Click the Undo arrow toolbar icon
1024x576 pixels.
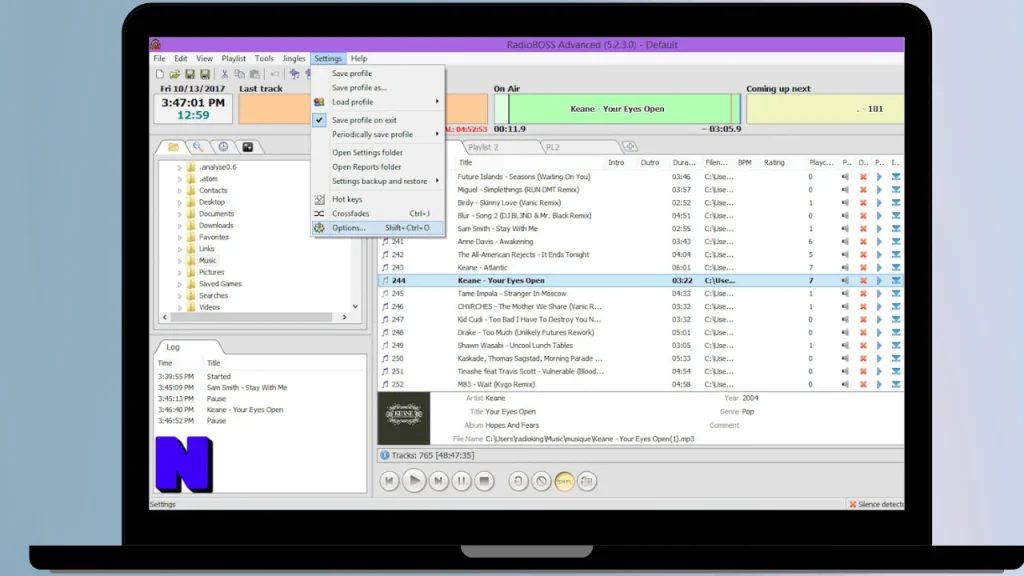[x=275, y=74]
